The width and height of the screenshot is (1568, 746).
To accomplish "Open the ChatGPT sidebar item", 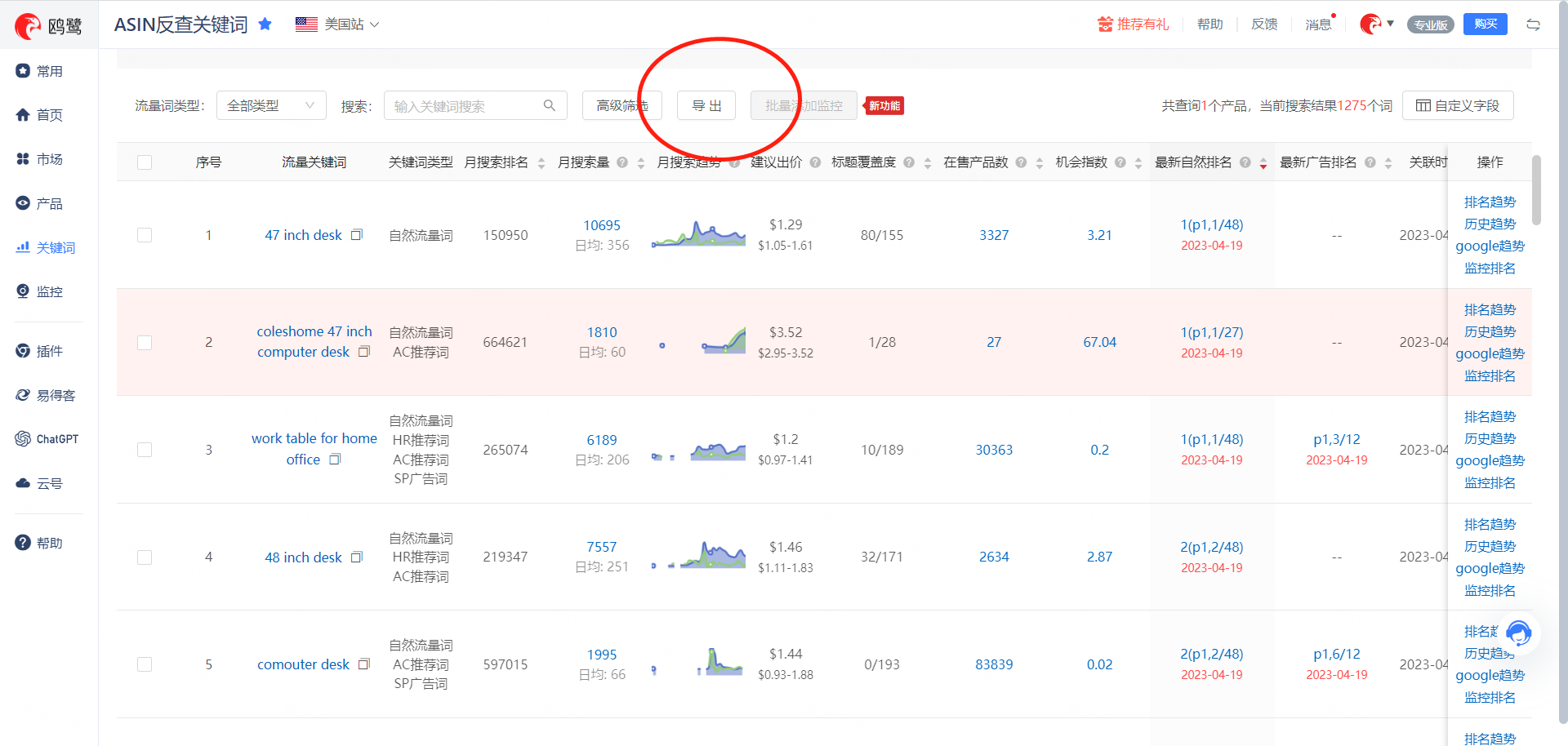I will tap(49, 439).
